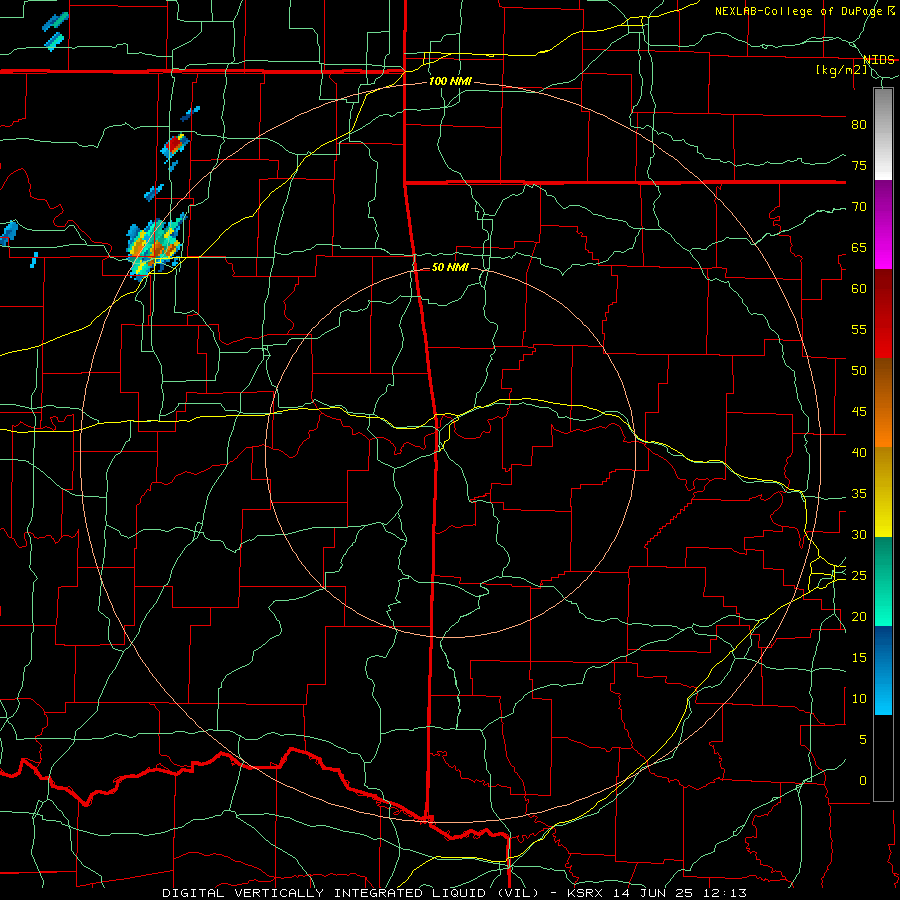Select the 40 value on the VIL scale
The image size is (900, 900).
coord(859,452)
